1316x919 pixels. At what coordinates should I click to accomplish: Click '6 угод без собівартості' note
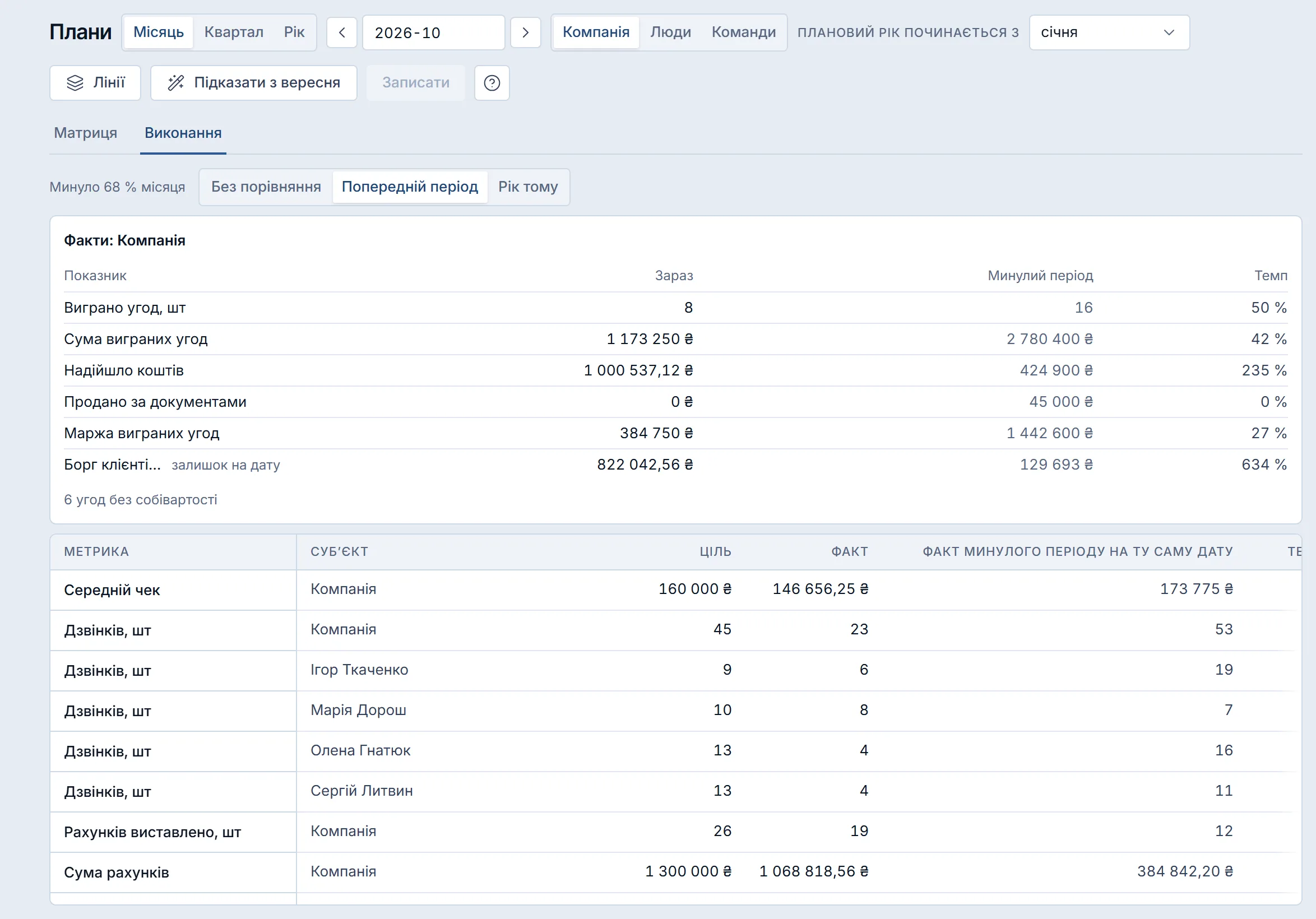[x=141, y=500]
